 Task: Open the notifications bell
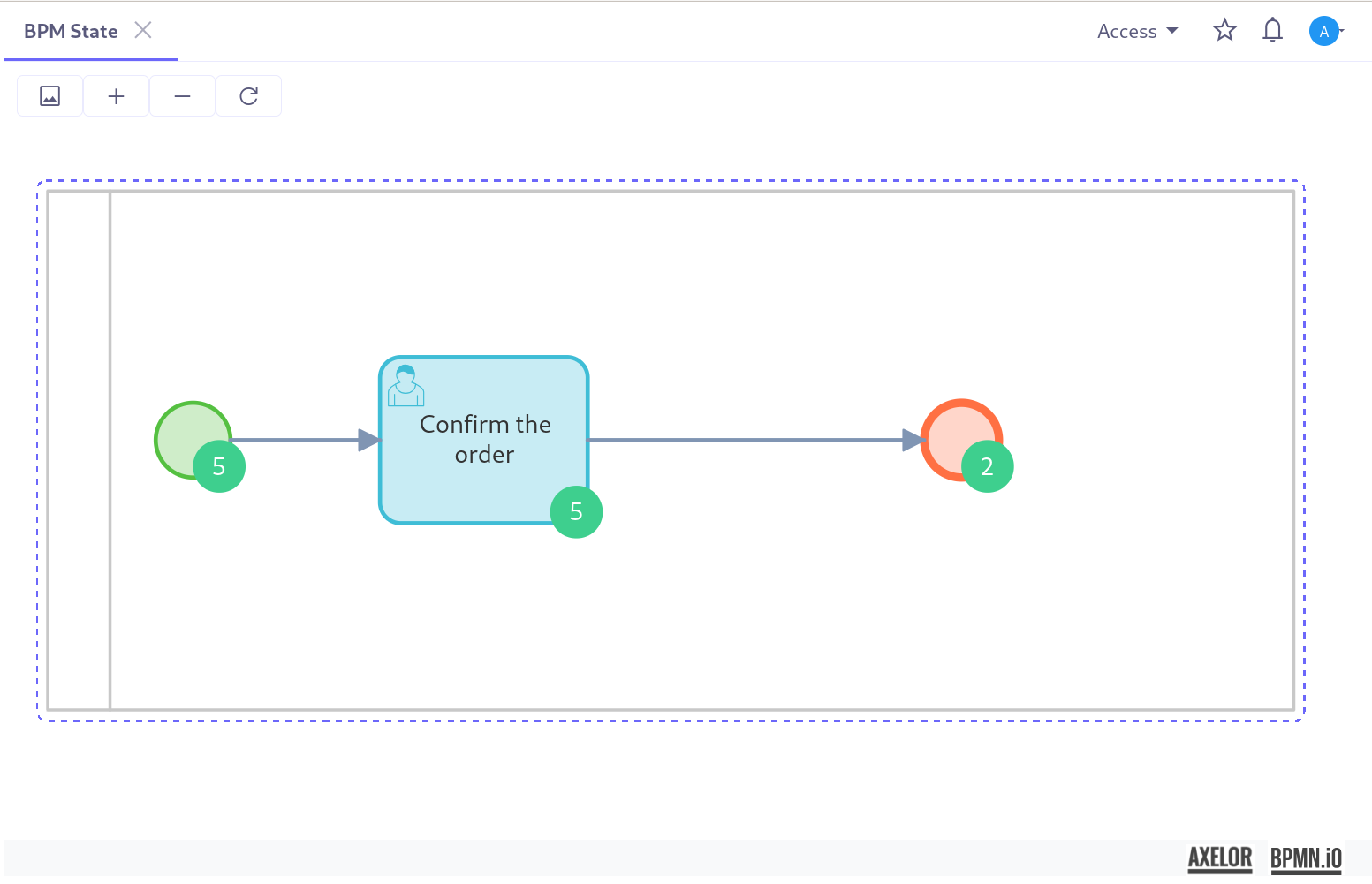1272,30
